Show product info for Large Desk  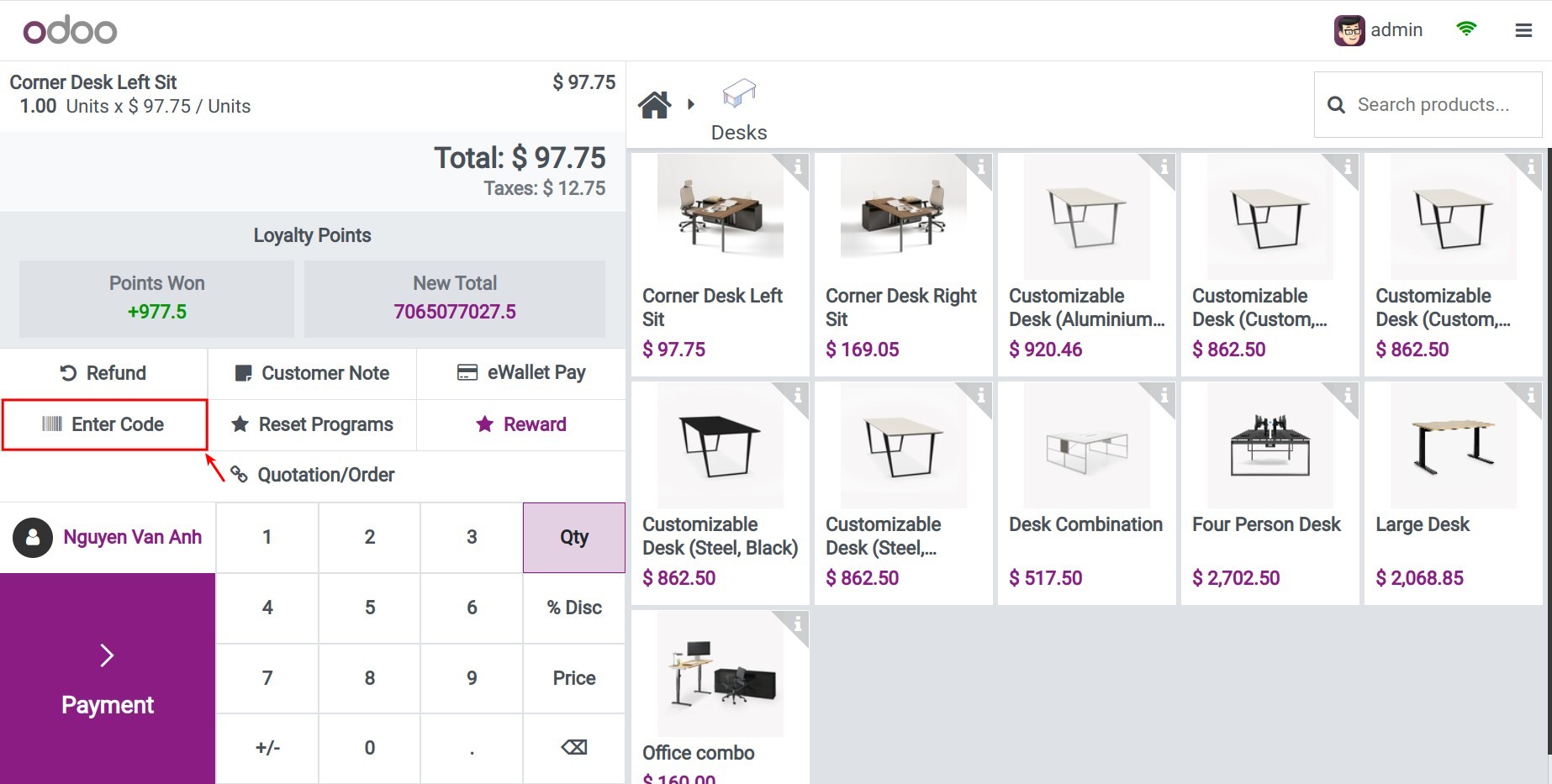point(1531,396)
